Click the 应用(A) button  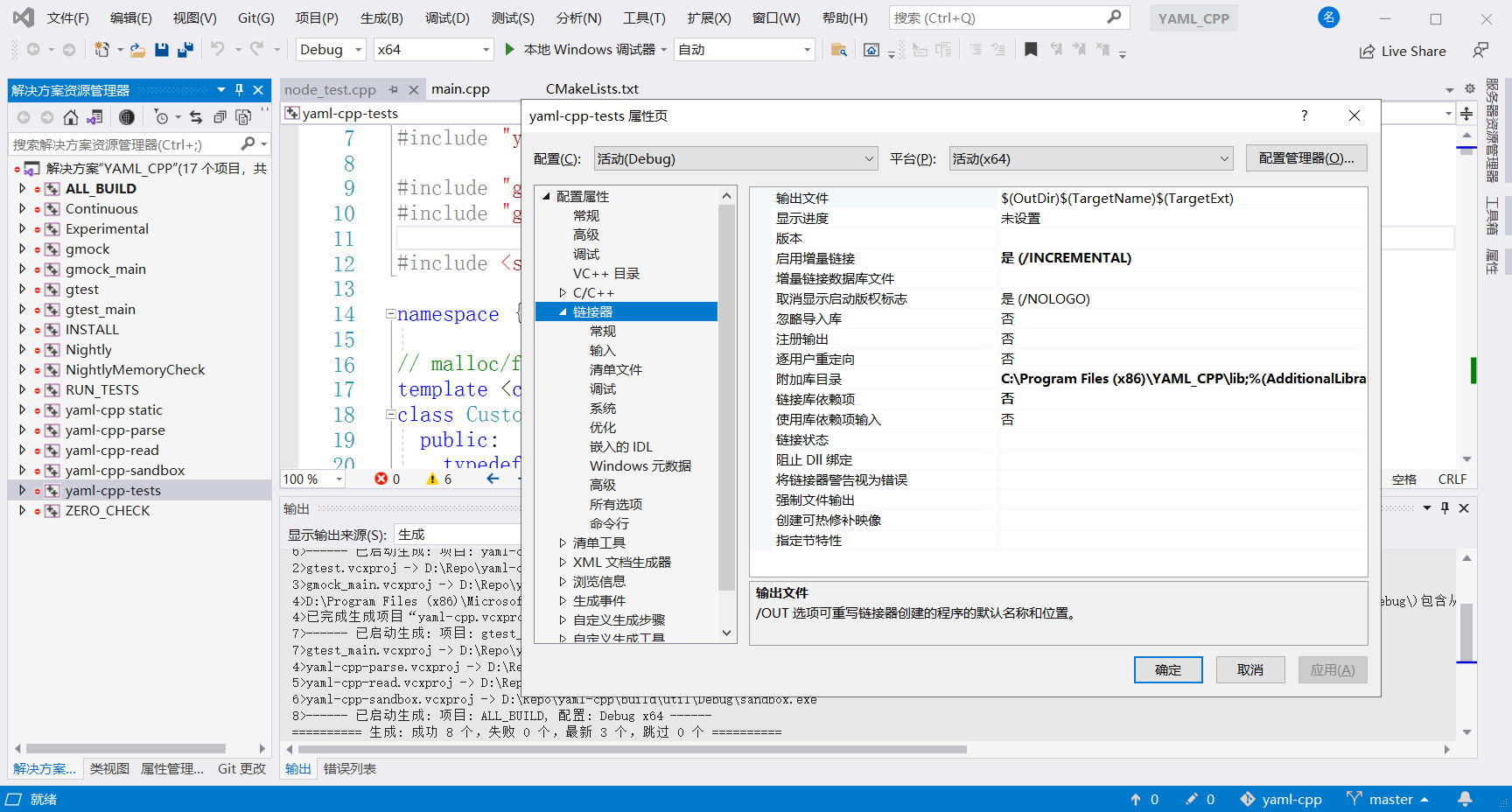click(x=1332, y=669)
